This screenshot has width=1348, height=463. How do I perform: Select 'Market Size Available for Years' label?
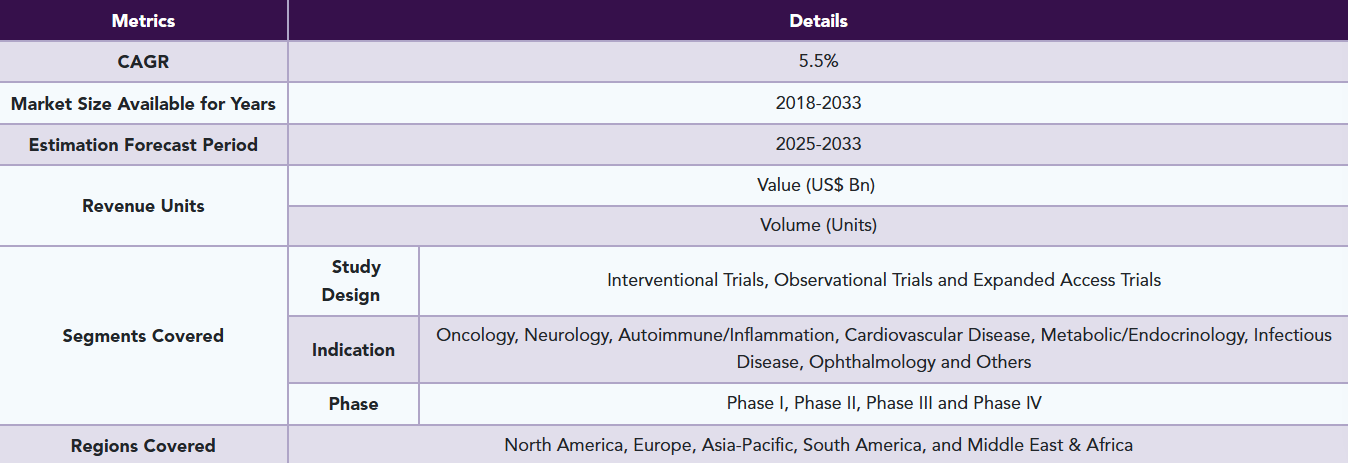[x=143, y=103]
